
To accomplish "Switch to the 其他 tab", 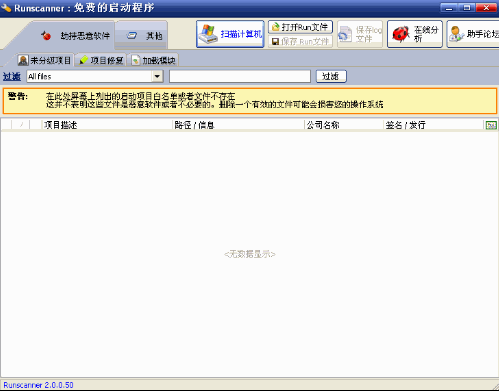I will pyautogui.click(x=141, y=36).
